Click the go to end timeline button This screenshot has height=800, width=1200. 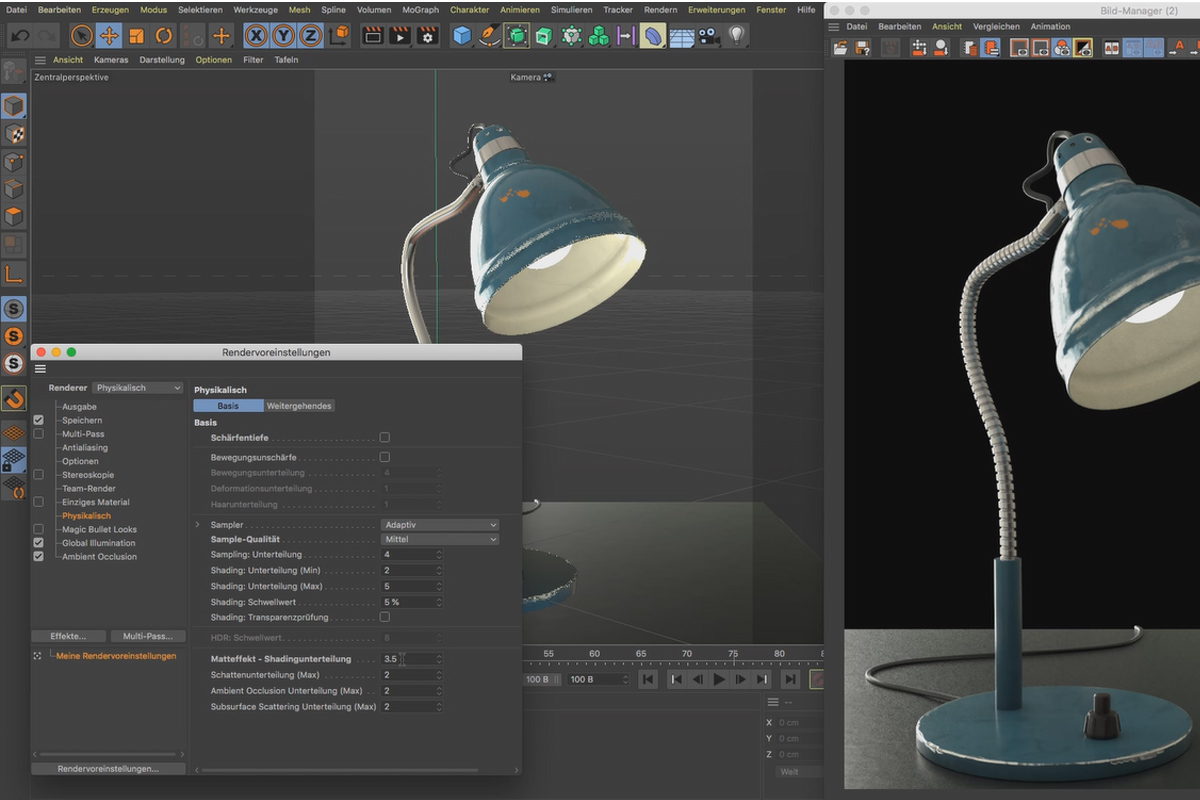[x=790, y=680]
